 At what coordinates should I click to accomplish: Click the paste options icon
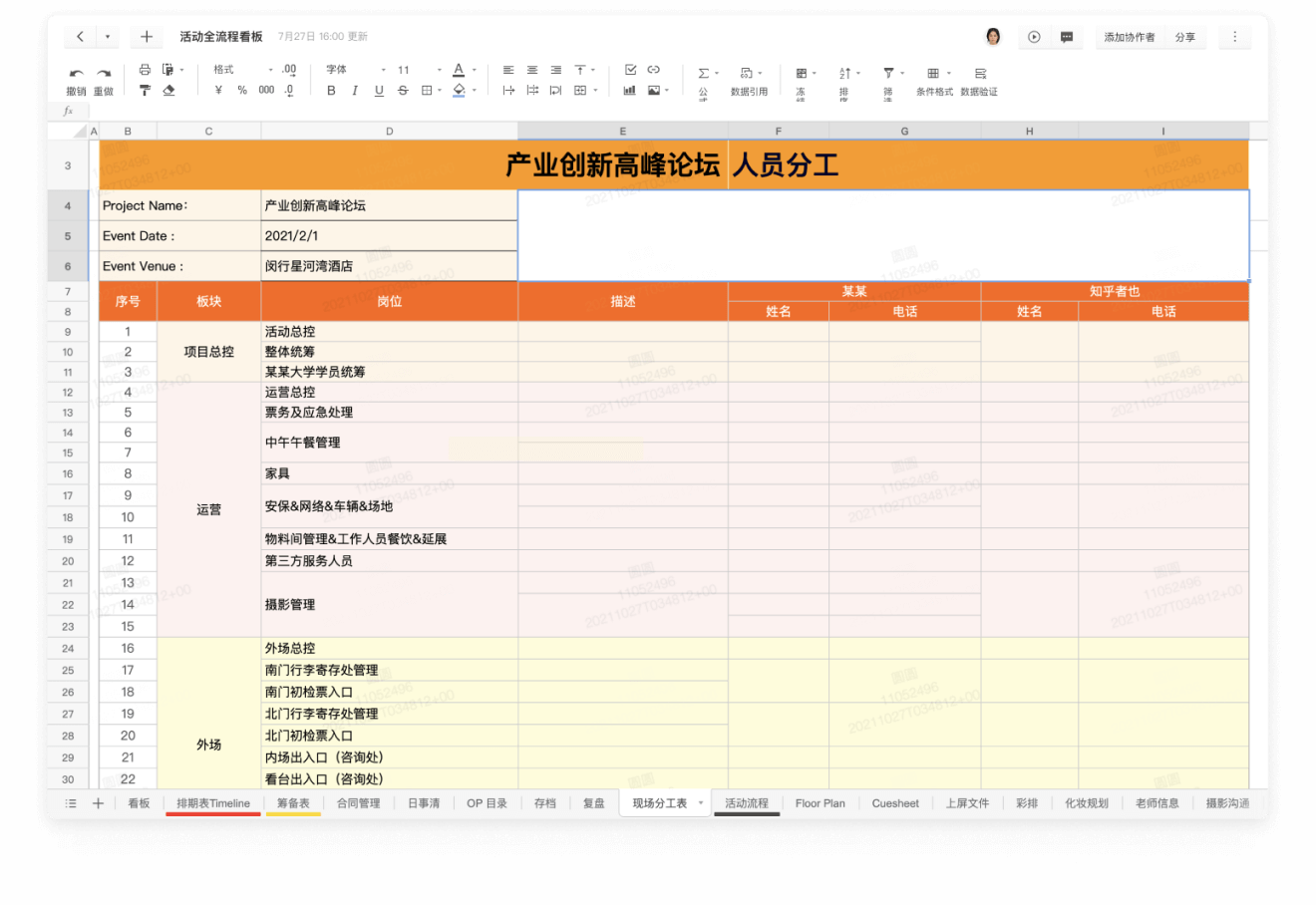tap(167, 70)
